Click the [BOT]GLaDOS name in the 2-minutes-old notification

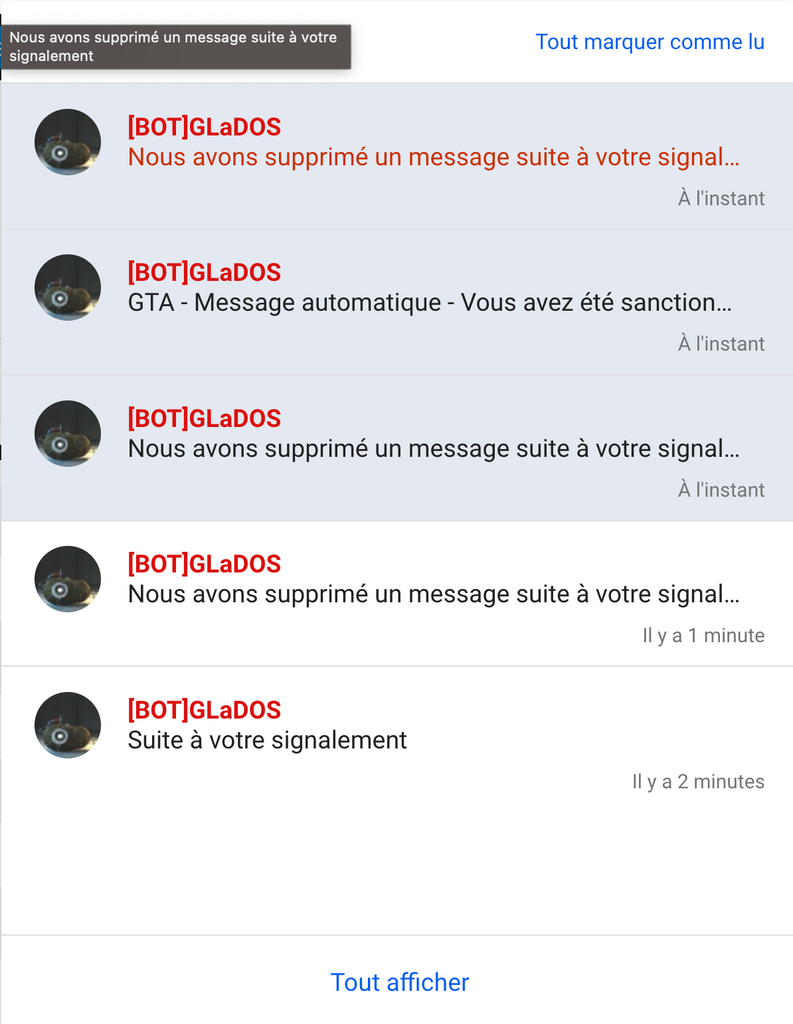204,710
